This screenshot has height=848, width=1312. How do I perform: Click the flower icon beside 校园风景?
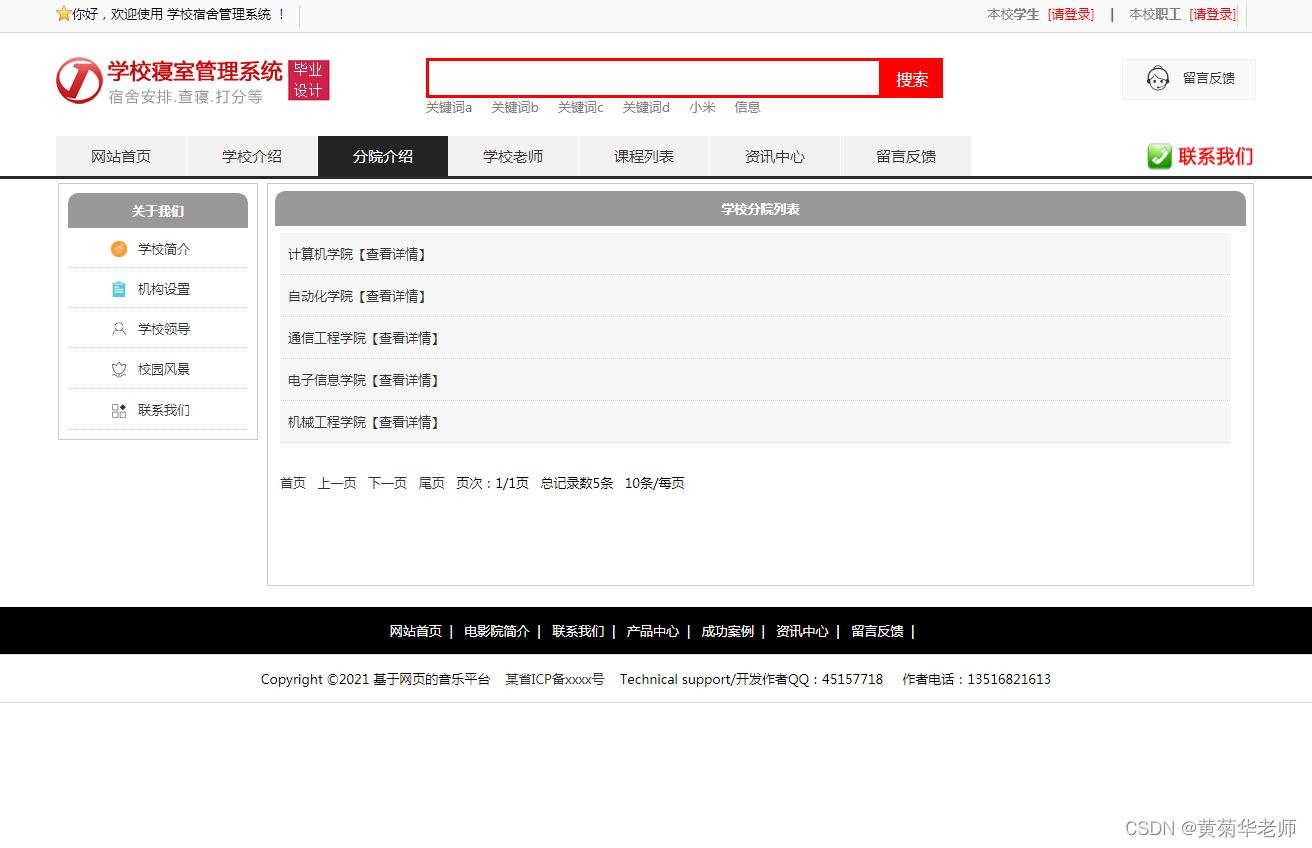click(119, 369)
